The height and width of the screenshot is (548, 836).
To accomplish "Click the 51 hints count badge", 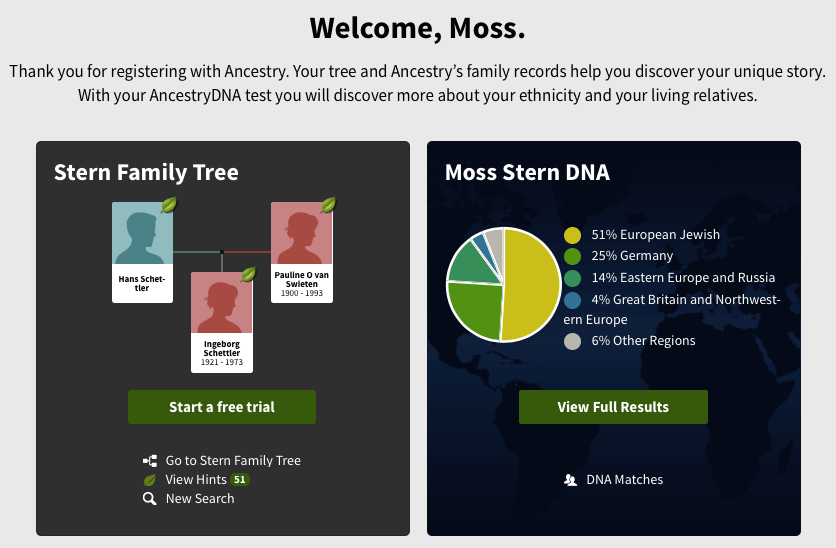I will click(x=239, y=480).
